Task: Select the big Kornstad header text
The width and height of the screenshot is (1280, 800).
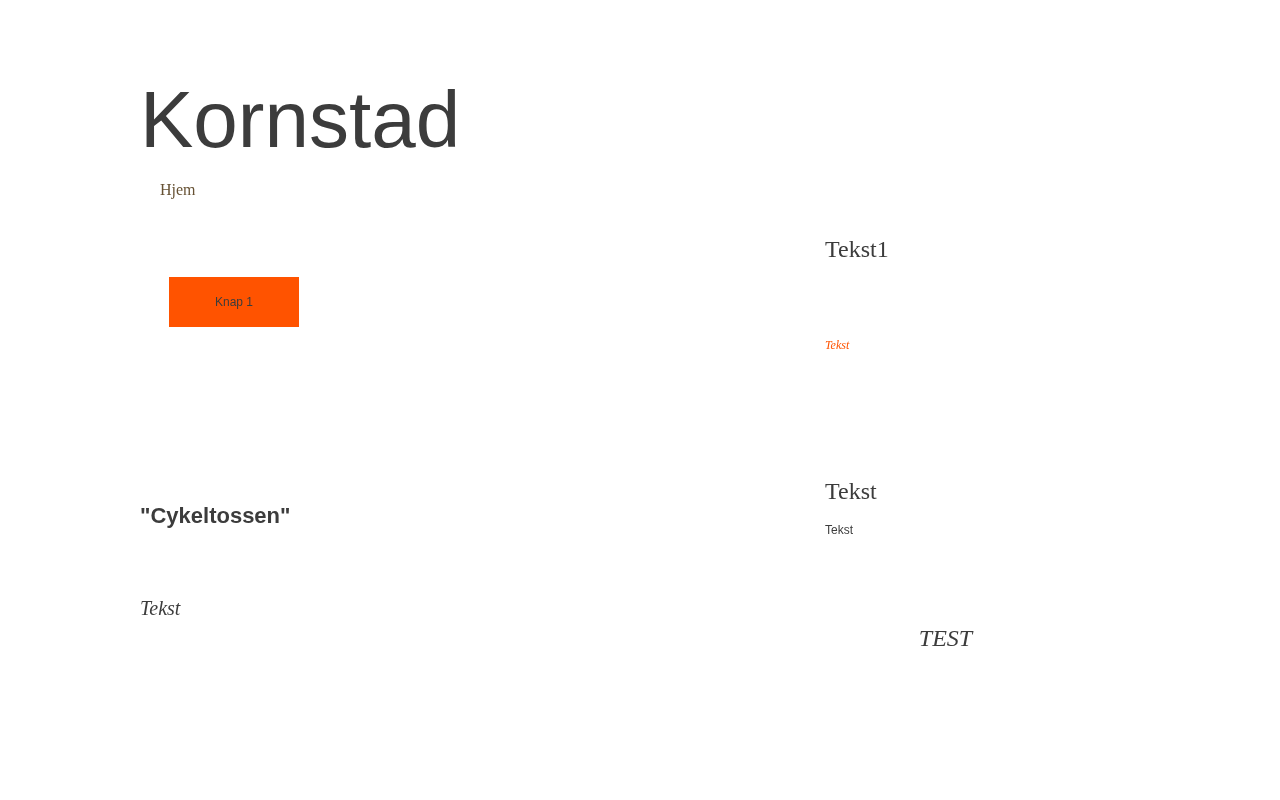Action: (x=299, y=120)
